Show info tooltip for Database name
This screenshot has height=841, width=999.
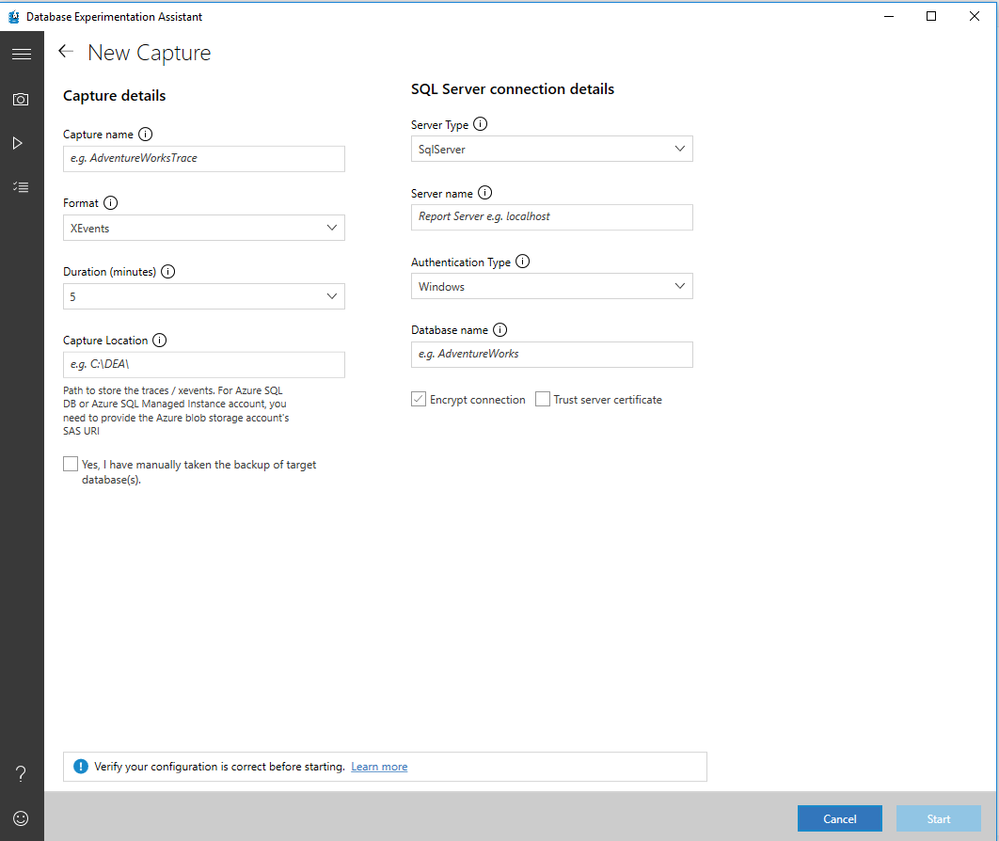(x=500, y=330)
